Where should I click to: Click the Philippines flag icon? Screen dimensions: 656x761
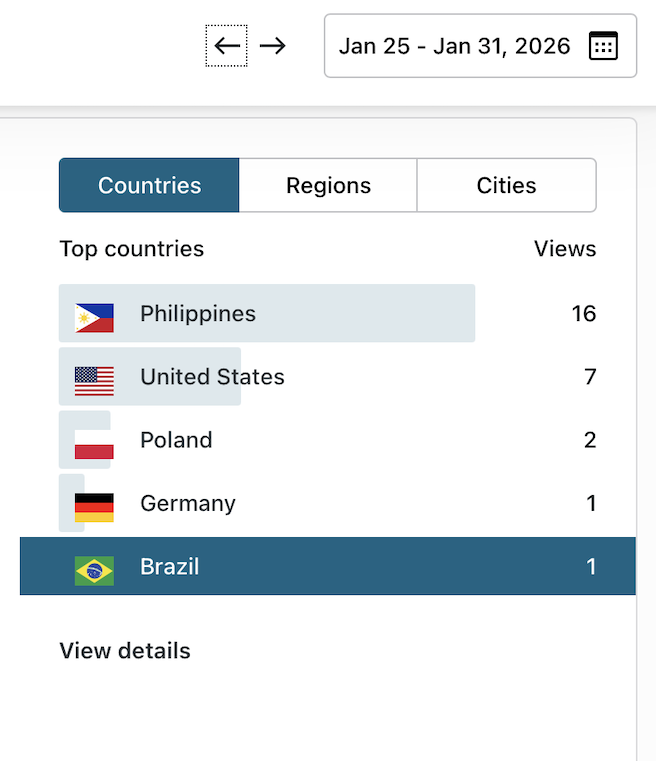[x=94, y=318]
